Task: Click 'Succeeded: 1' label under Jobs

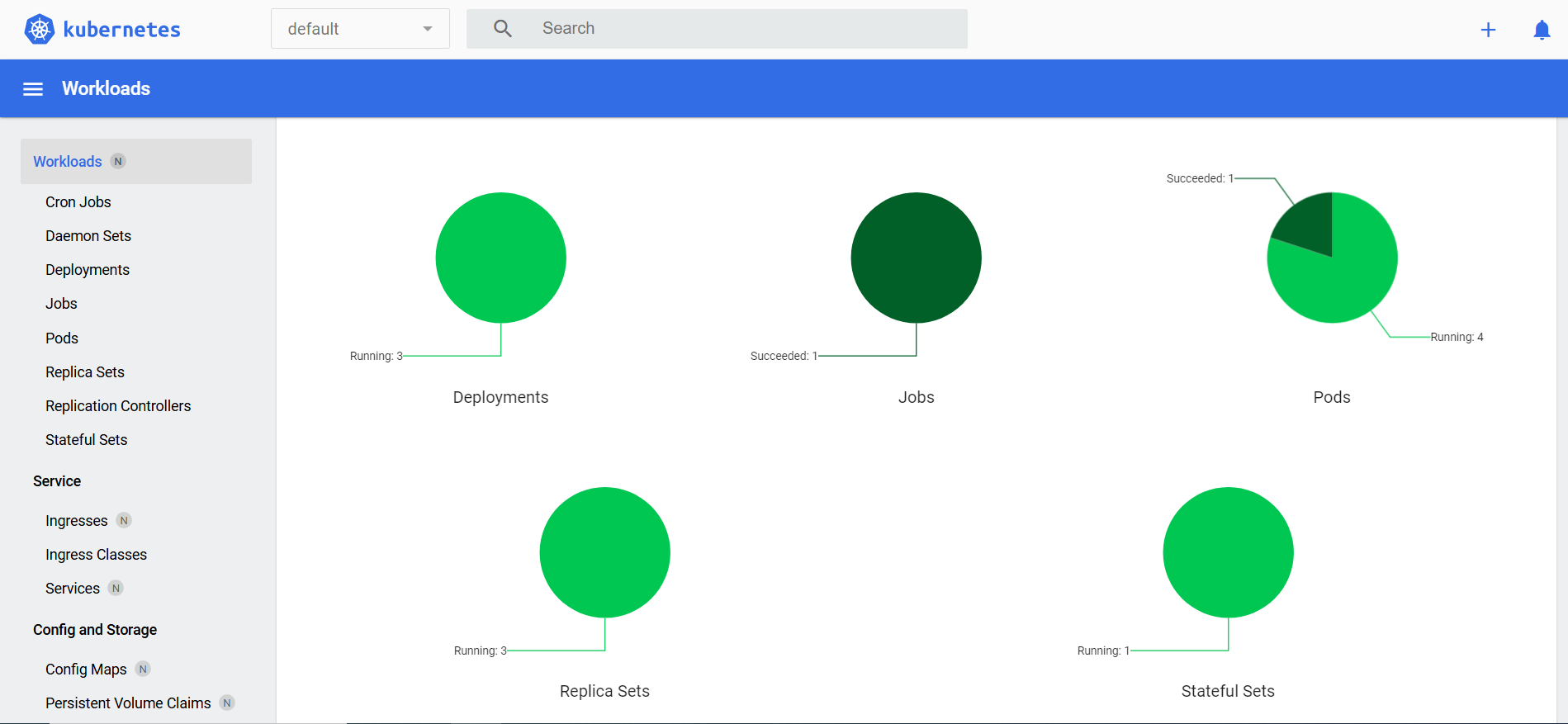Action: tap(784, 356)
